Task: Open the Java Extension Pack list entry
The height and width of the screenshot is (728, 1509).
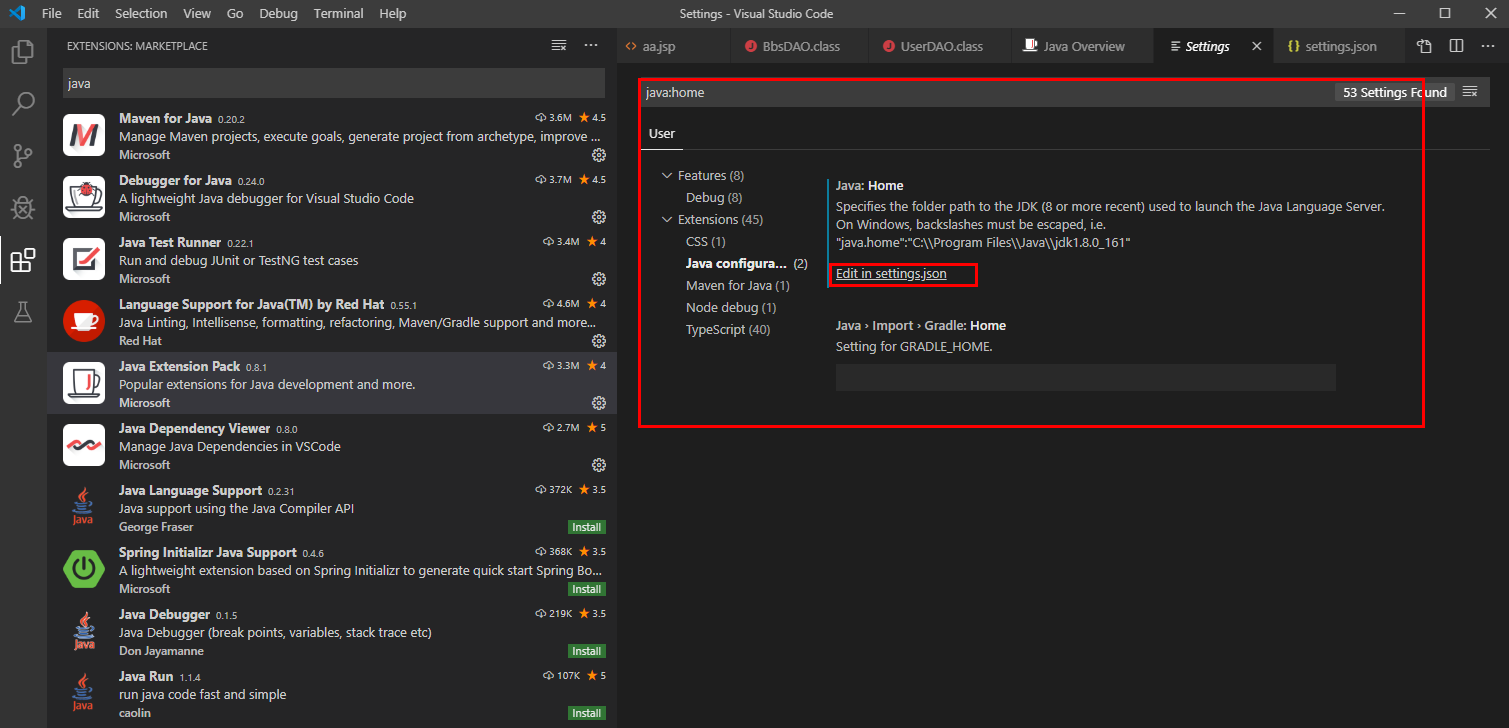Action: [332, 383]
